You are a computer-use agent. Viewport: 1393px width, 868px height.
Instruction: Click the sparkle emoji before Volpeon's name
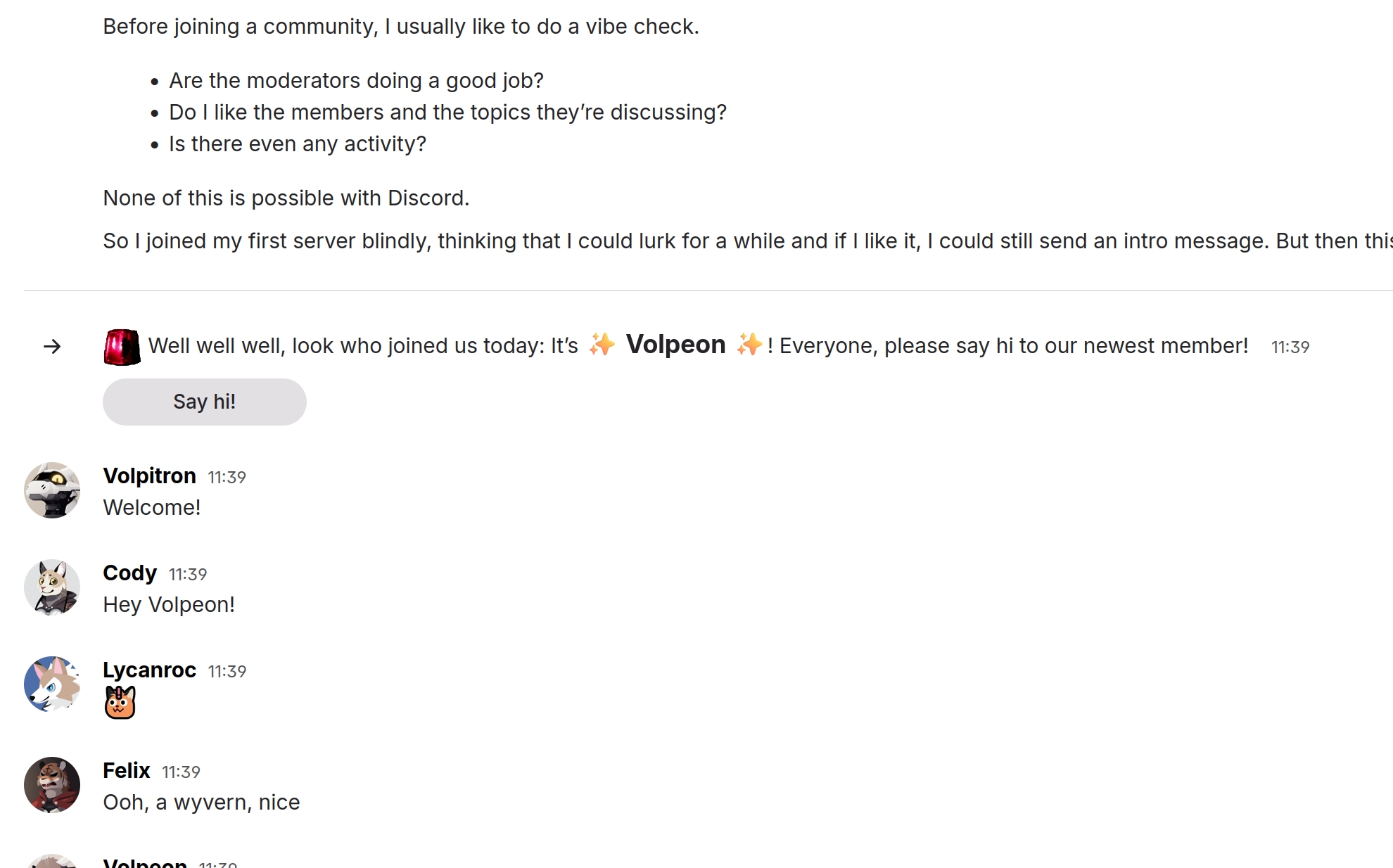603,345
